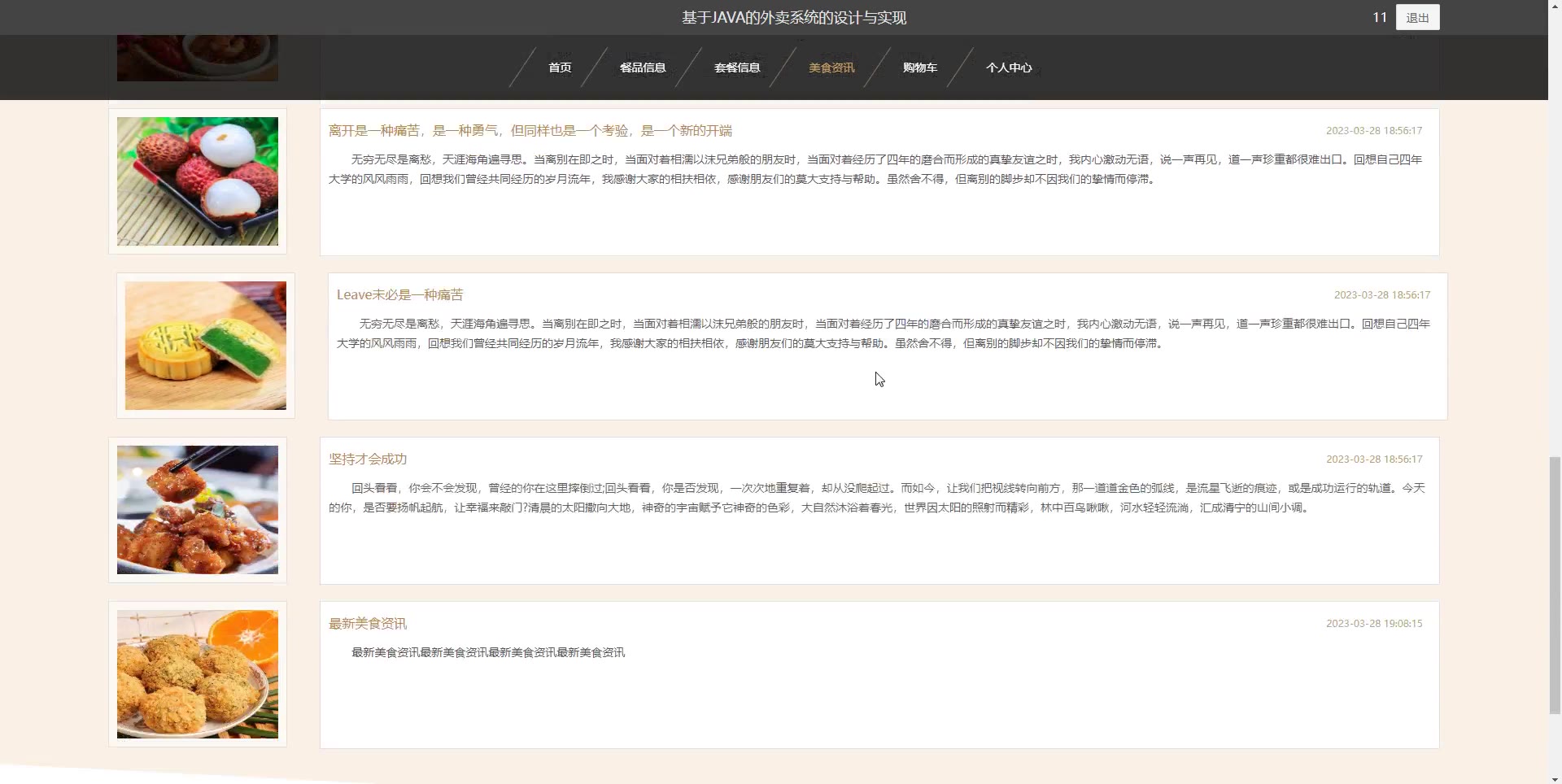
Task: Click the braised ribs thumbnail
Action: (x=198, y=510)
